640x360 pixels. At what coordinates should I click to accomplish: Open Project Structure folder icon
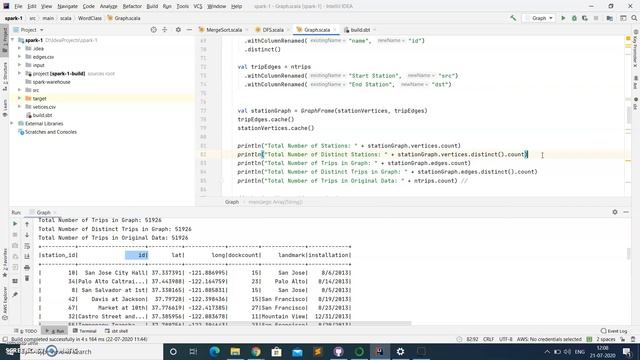click(x=609, y=18)
